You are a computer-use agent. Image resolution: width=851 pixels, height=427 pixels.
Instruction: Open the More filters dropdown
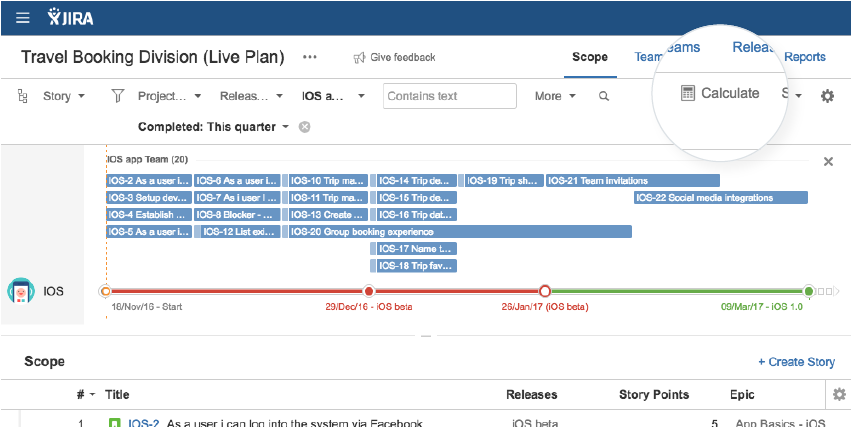pos(555,96)
